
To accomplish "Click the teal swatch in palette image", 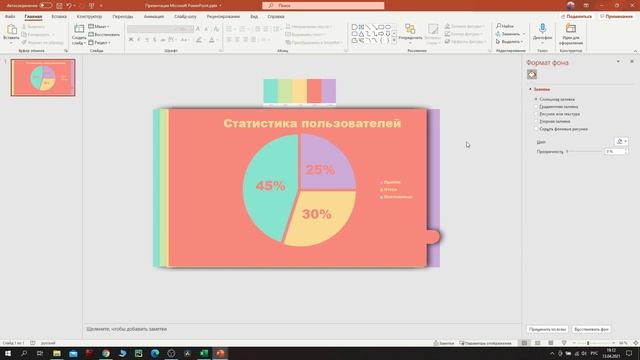I will 271,91.
